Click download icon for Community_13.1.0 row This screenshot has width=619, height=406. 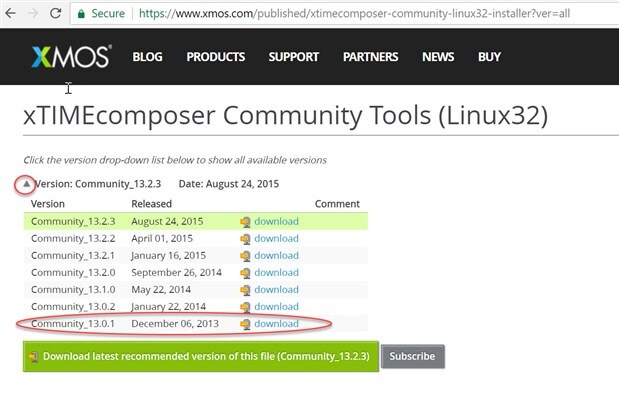tap(245, 290)
